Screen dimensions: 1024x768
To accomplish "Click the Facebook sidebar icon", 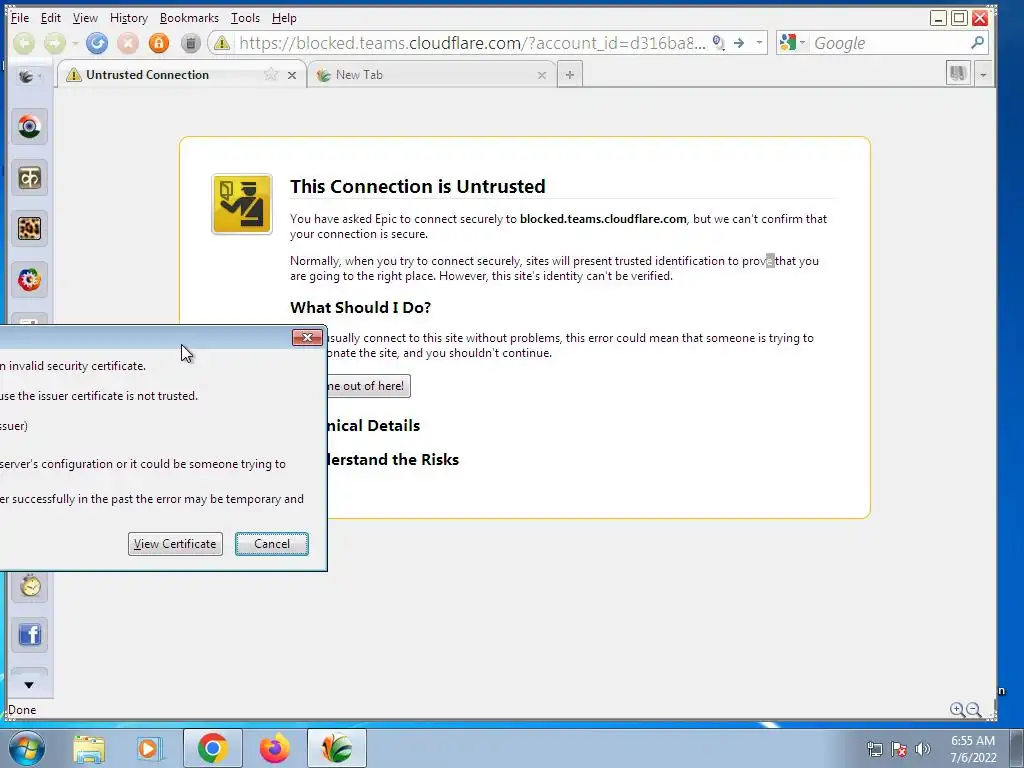I will (x=29, y=635).
